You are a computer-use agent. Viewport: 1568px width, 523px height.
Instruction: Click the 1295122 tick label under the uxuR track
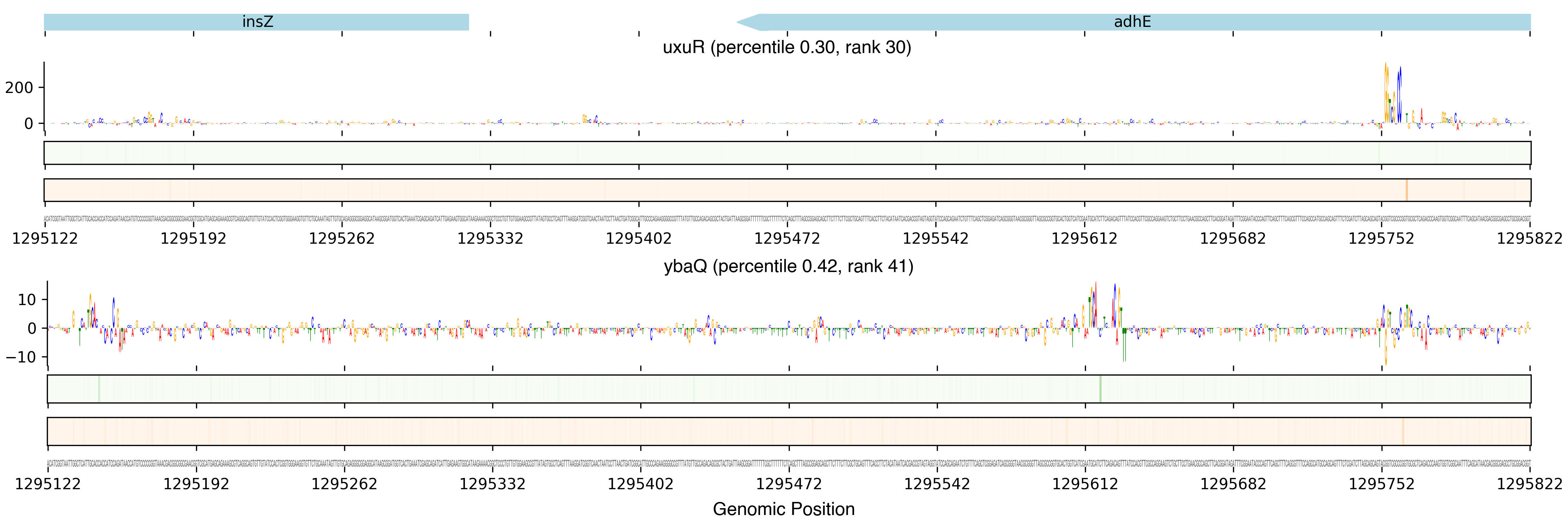45,239
